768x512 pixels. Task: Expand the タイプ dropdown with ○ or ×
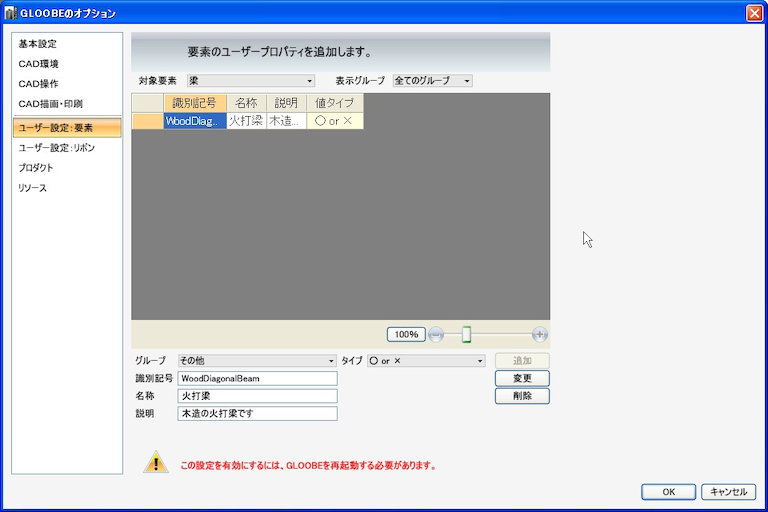coord(426,361)
